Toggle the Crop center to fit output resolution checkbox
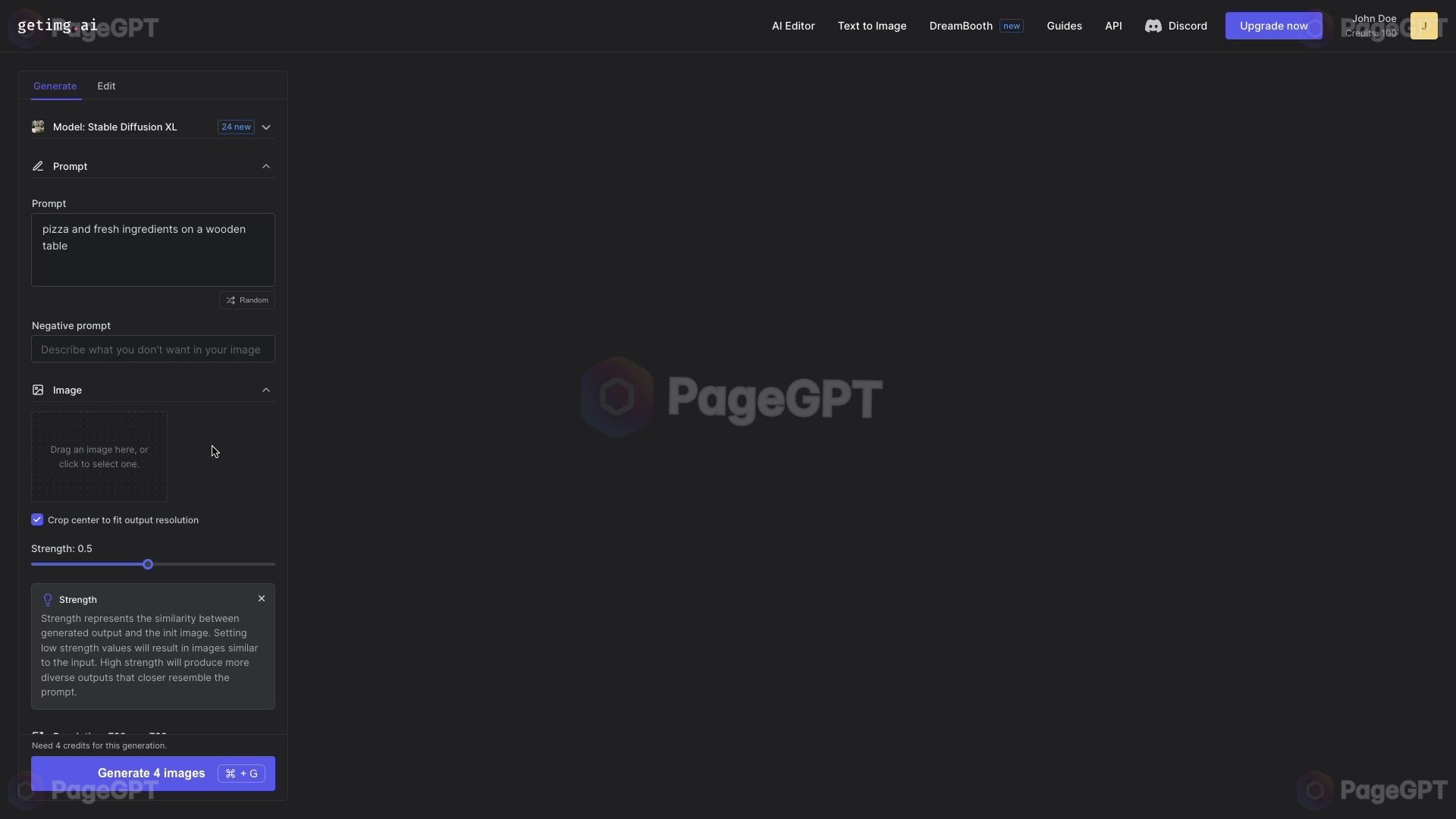The width and height of the screenshot is (1456, 819). [37, 520]
